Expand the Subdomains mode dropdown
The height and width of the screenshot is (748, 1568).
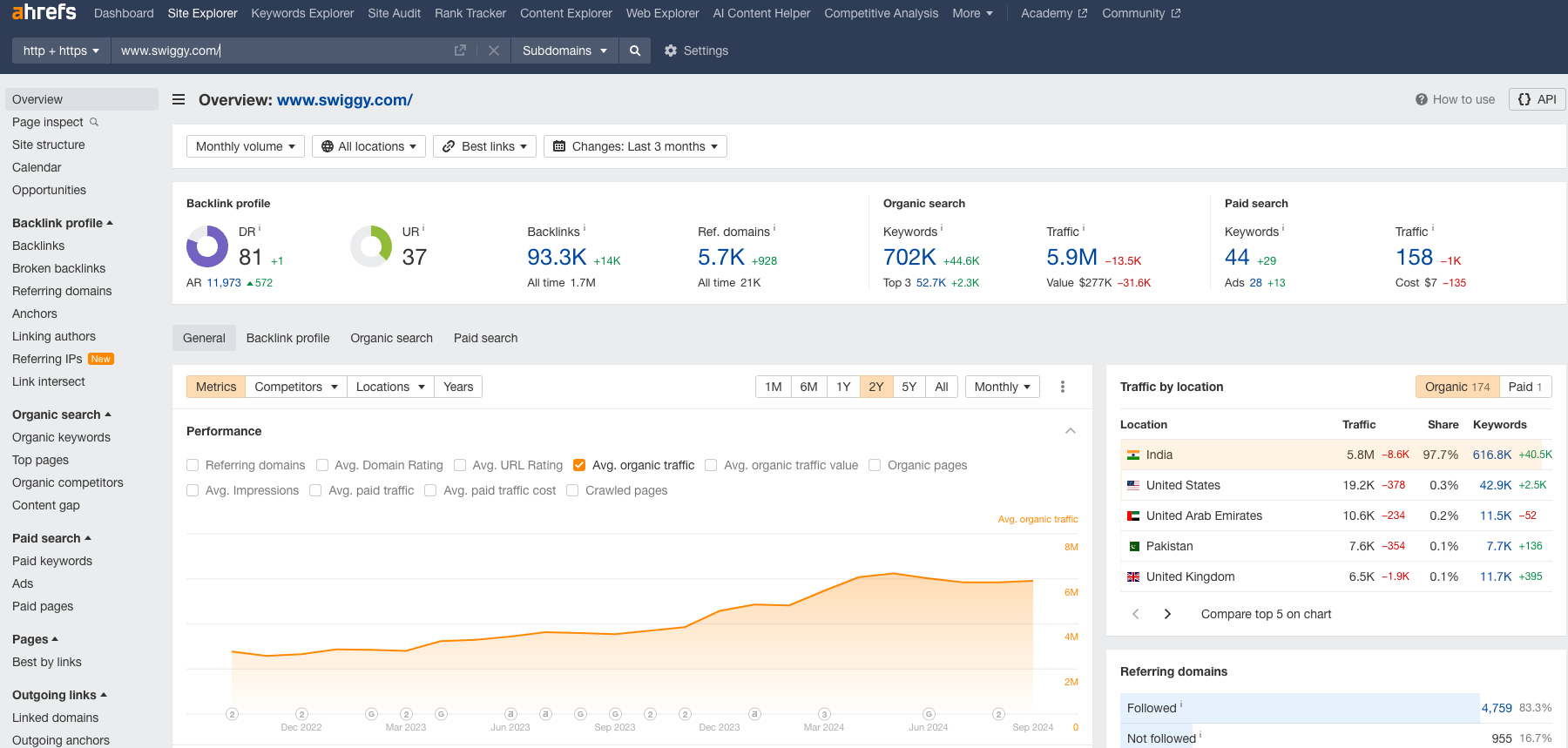pyautogui.click(x=564, y=51)
